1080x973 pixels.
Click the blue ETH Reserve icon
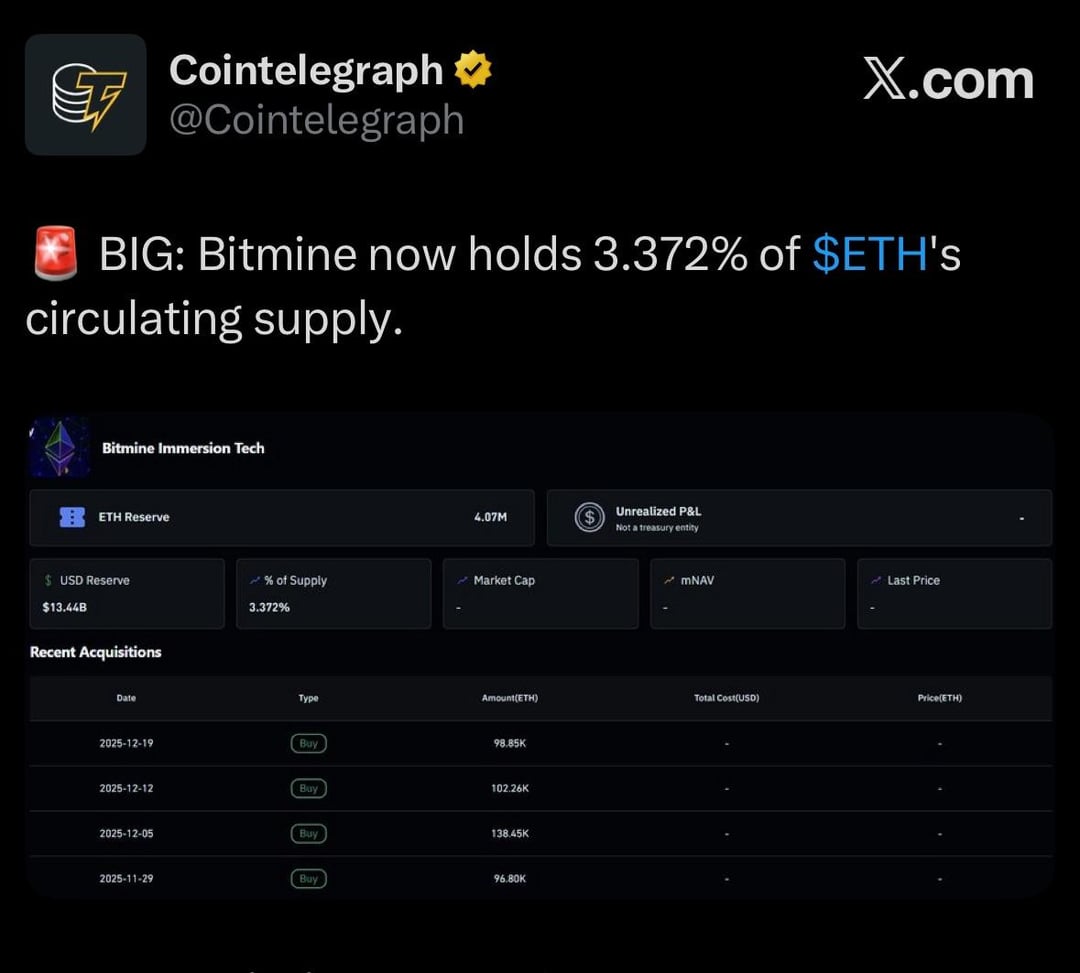coord(72,517)
